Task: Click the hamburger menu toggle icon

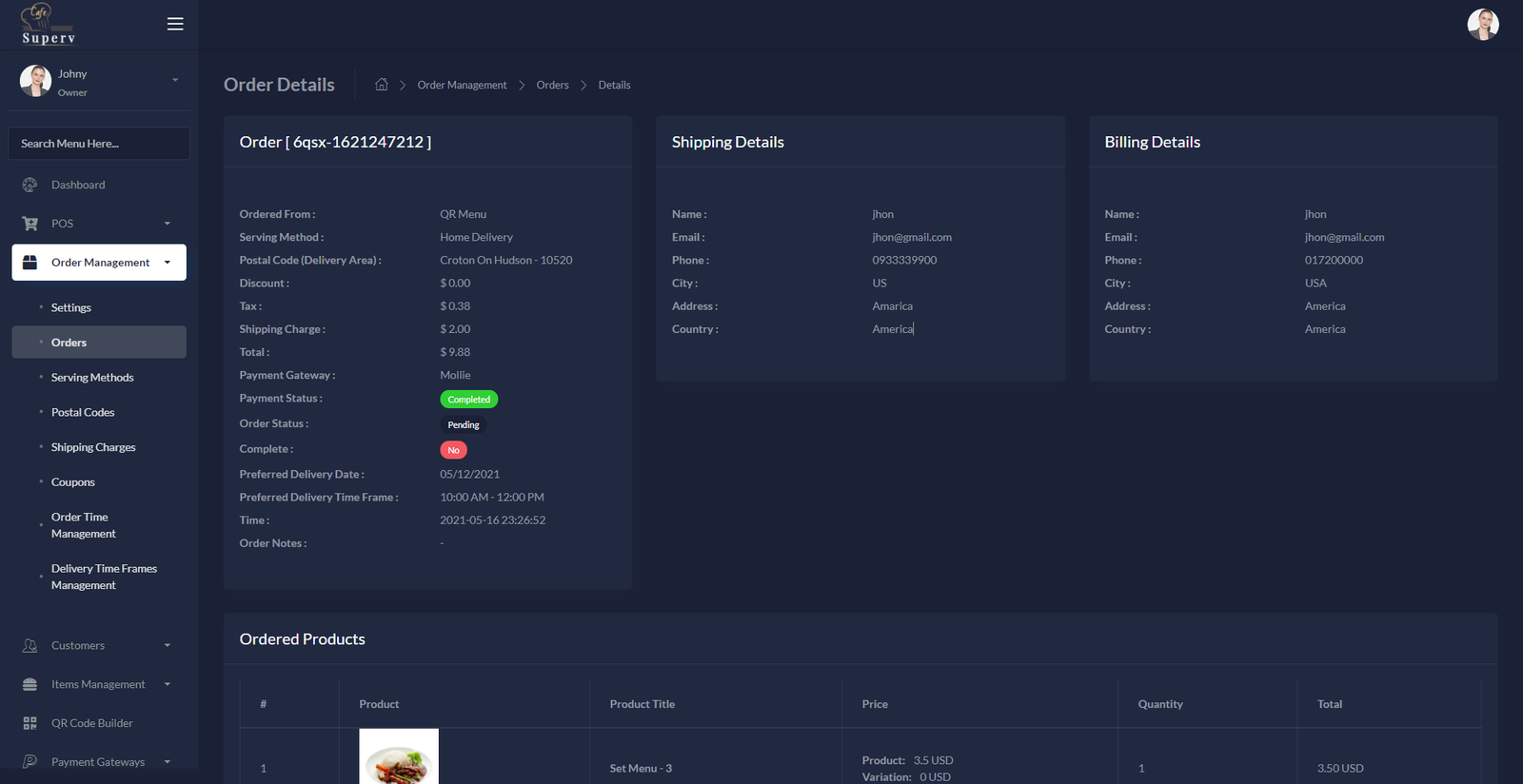Action: click(x=175, y=24)
